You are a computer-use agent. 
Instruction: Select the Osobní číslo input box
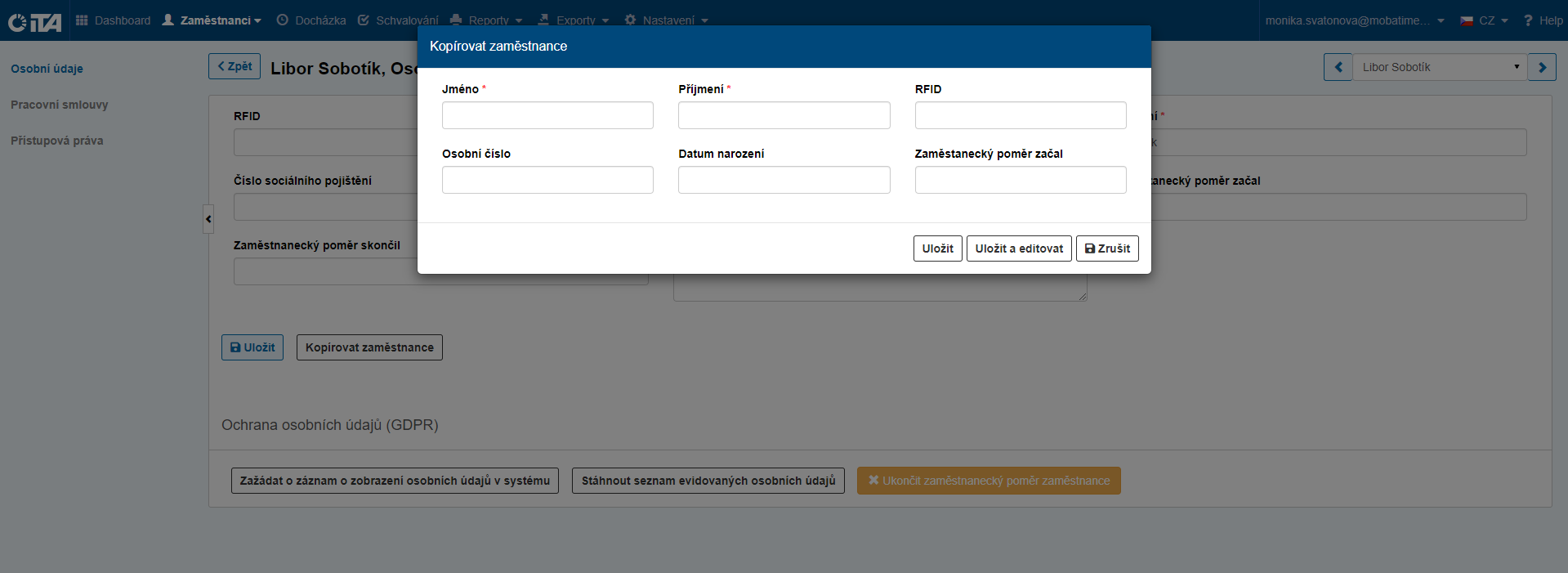[x=547, y=180]
